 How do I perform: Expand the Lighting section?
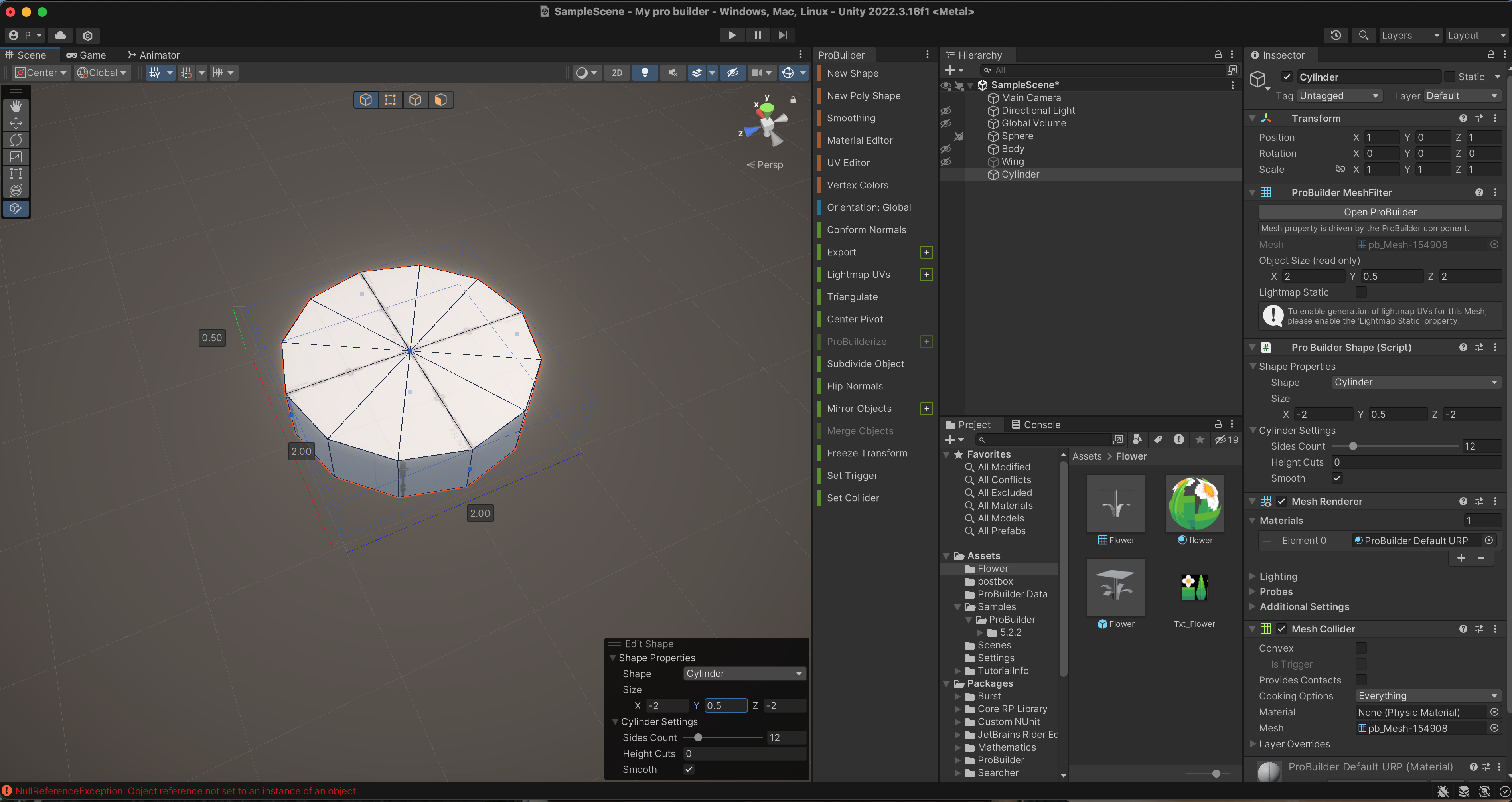click(x=1278, y=576)
